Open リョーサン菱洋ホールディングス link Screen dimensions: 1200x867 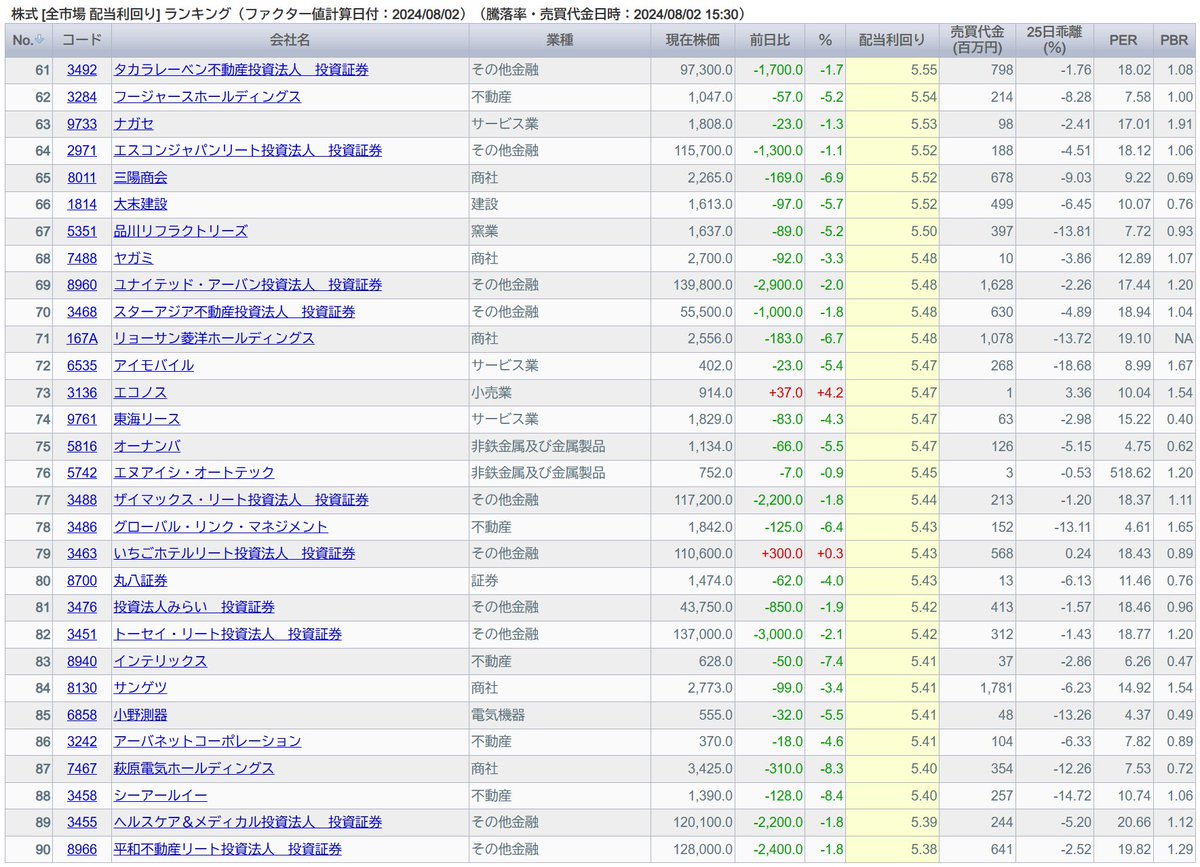(x=214, y=338)
